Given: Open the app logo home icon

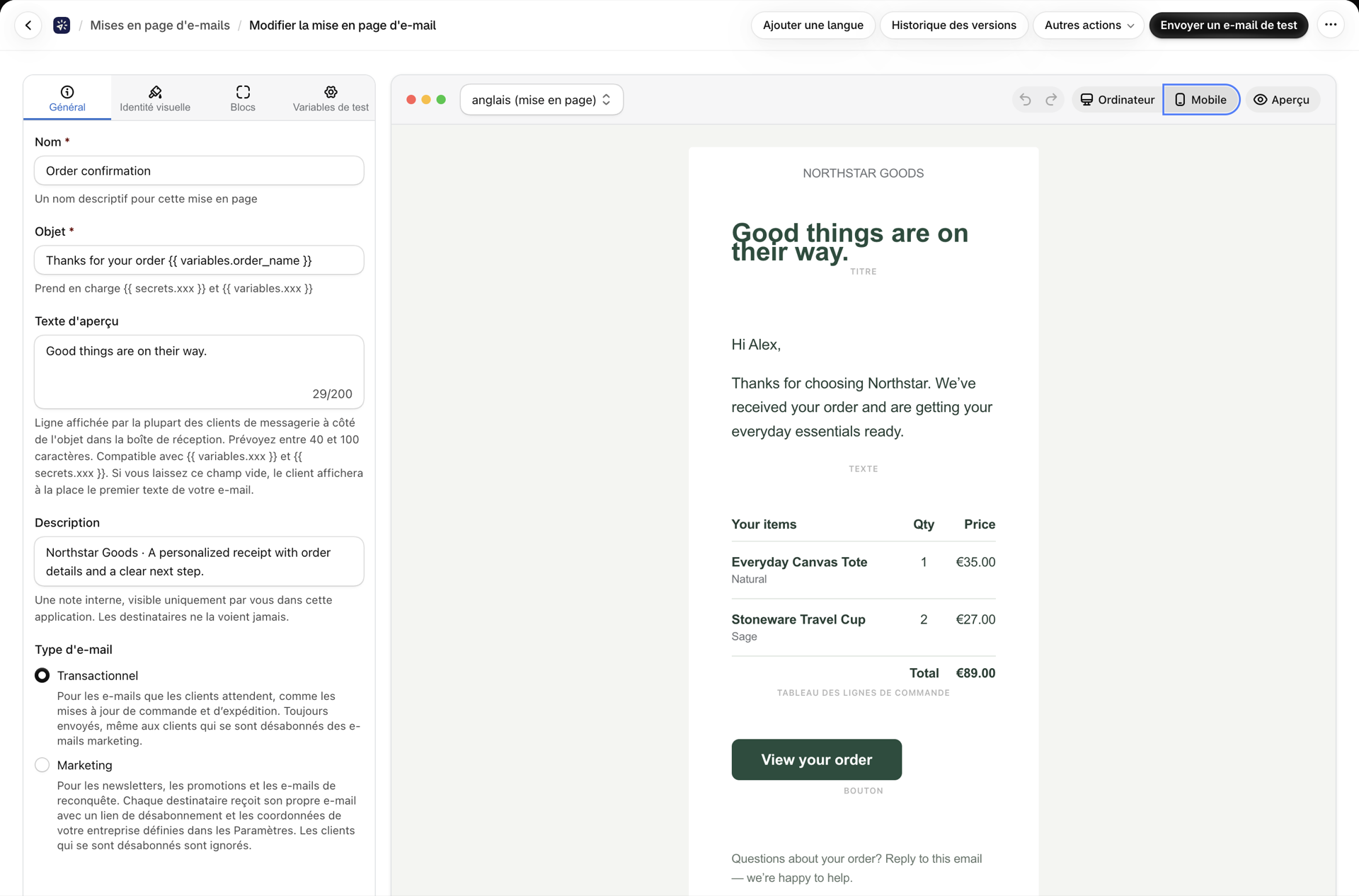Looking at the screenshot, I should tap(62, 25).
